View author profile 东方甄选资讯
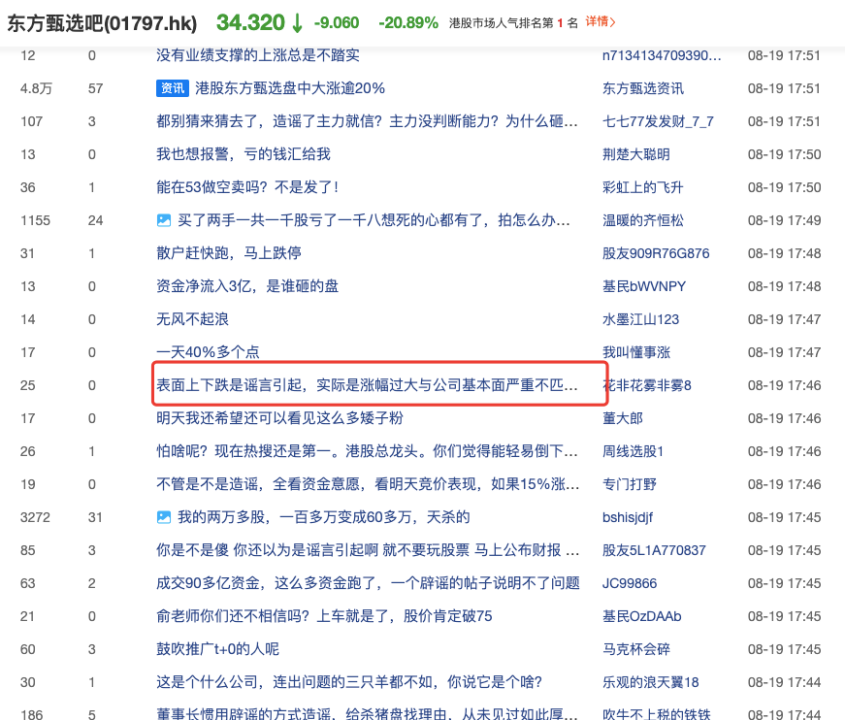845x720 pixels. point(643,88)
